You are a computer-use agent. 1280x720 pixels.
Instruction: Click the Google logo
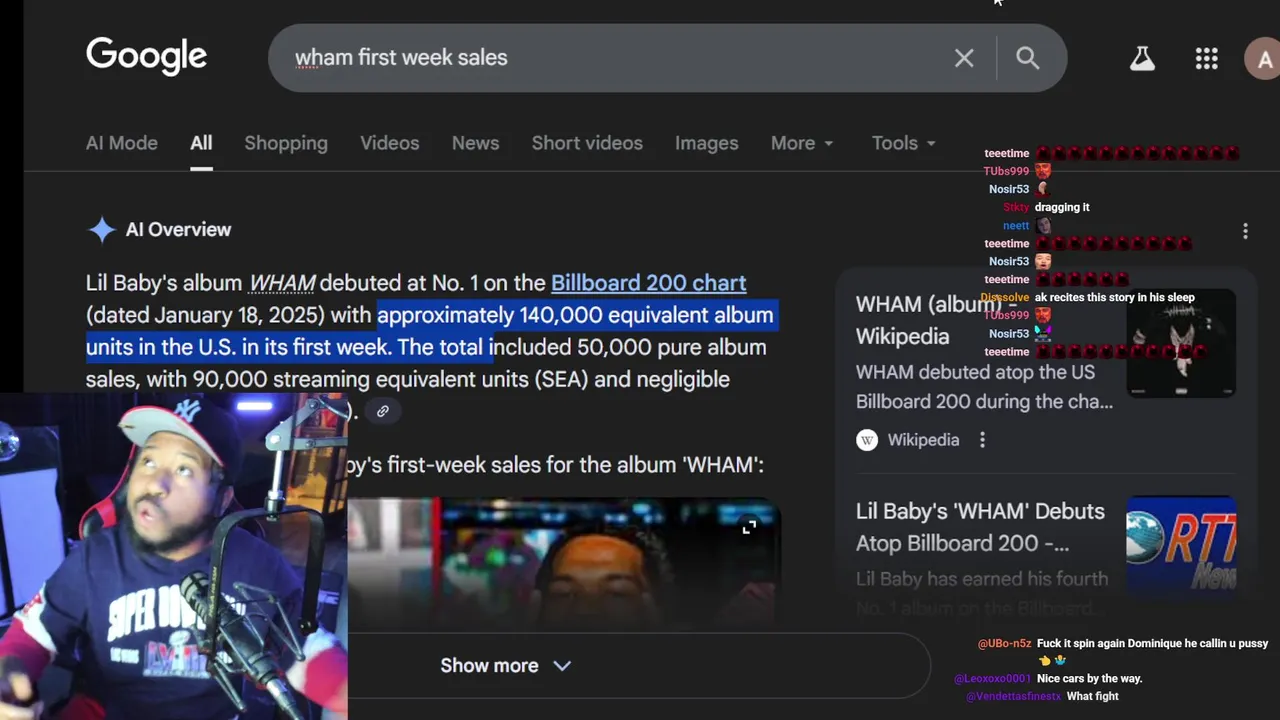click(x=146, y=56)
